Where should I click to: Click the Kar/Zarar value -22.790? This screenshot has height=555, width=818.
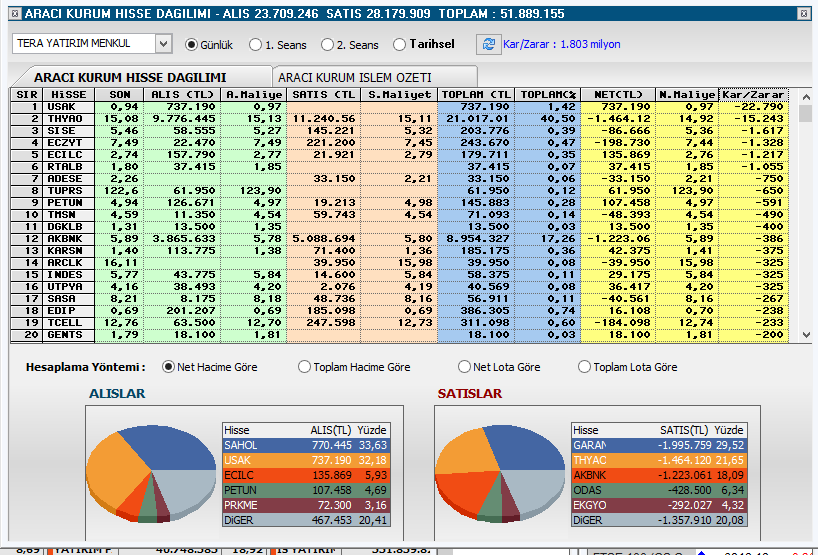click(x=759, y=107)
